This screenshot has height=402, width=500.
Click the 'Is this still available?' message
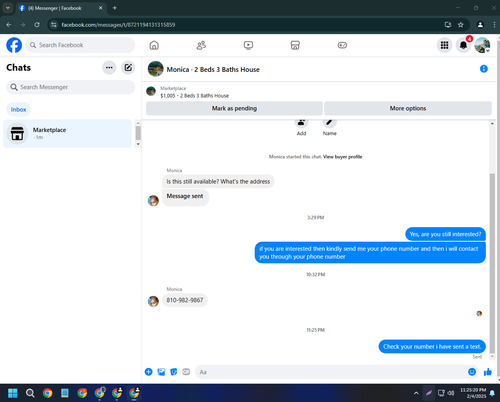[x=218, y=181]
